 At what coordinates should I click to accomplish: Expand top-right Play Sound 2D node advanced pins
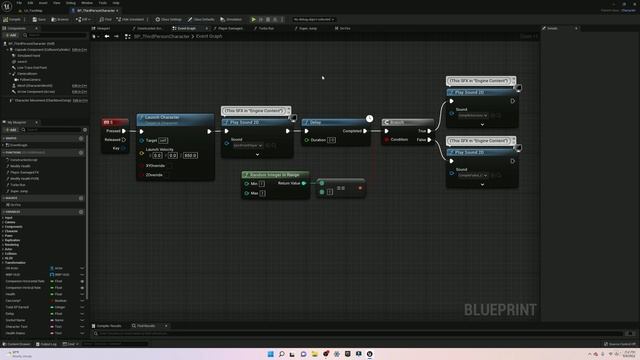pyautogui.click(x=482, y=124)
